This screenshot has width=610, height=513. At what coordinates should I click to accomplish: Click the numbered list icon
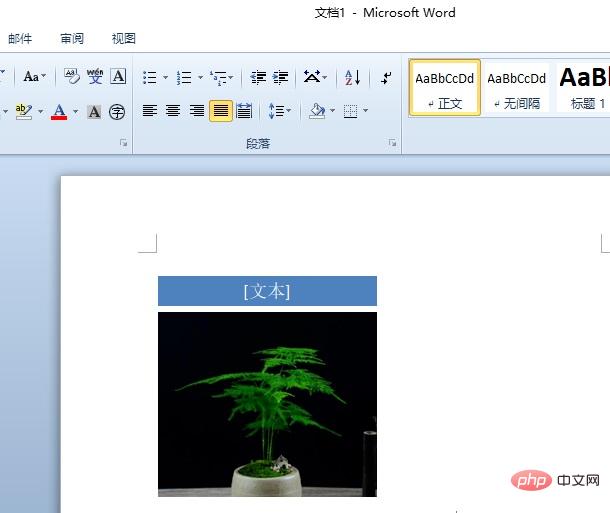point(183,77)
